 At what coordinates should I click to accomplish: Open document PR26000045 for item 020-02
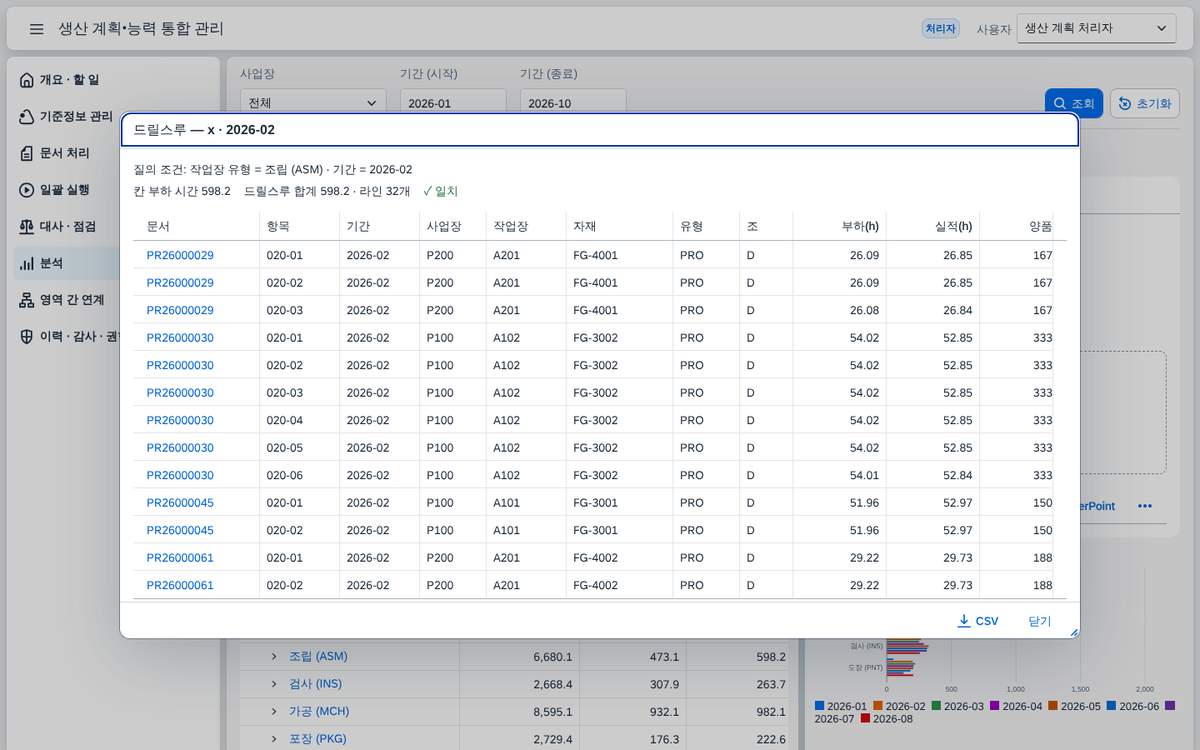tap(180, 530)
